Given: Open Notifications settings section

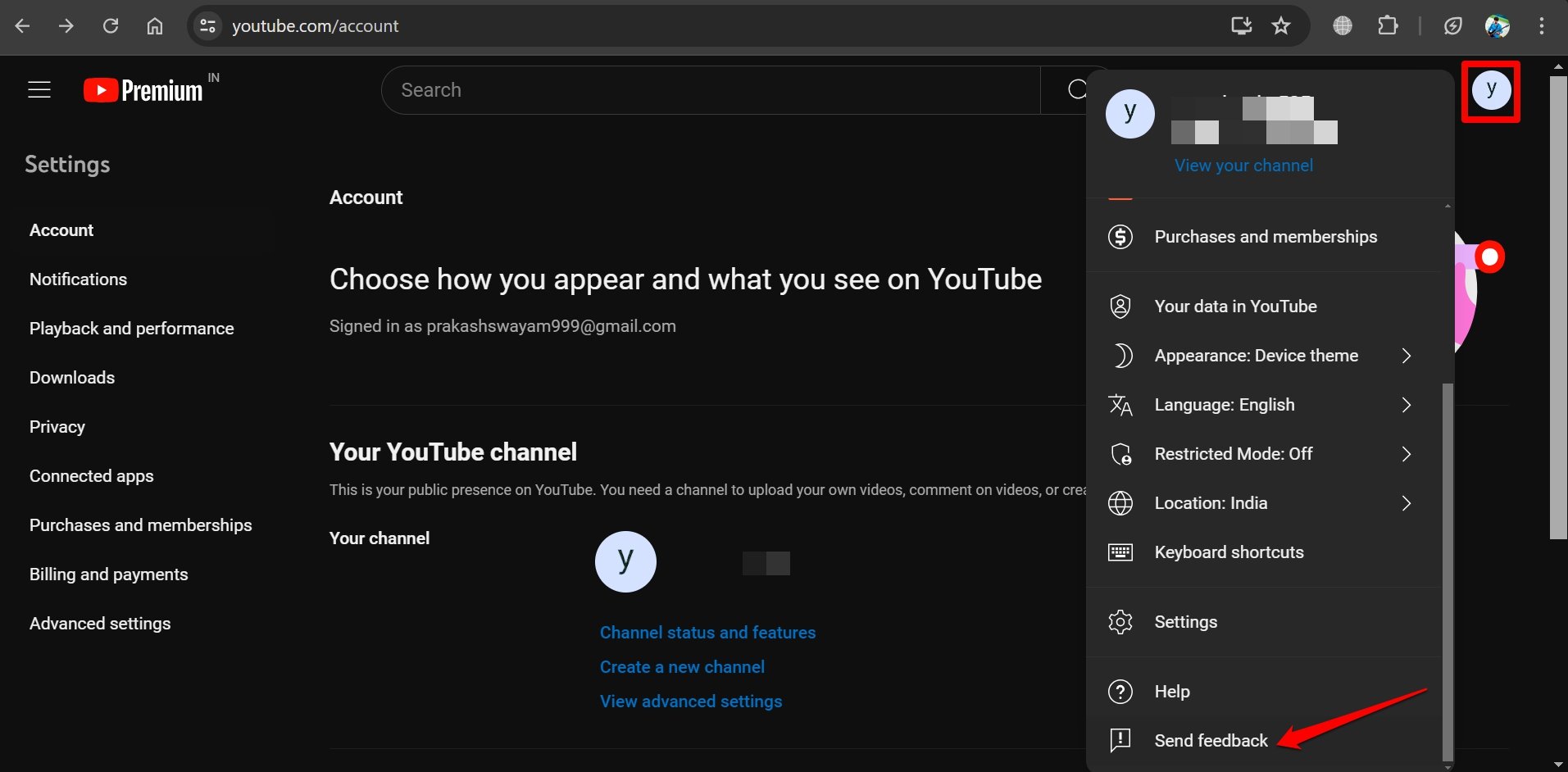Looking at the screenshot, I should coord(78,279).
